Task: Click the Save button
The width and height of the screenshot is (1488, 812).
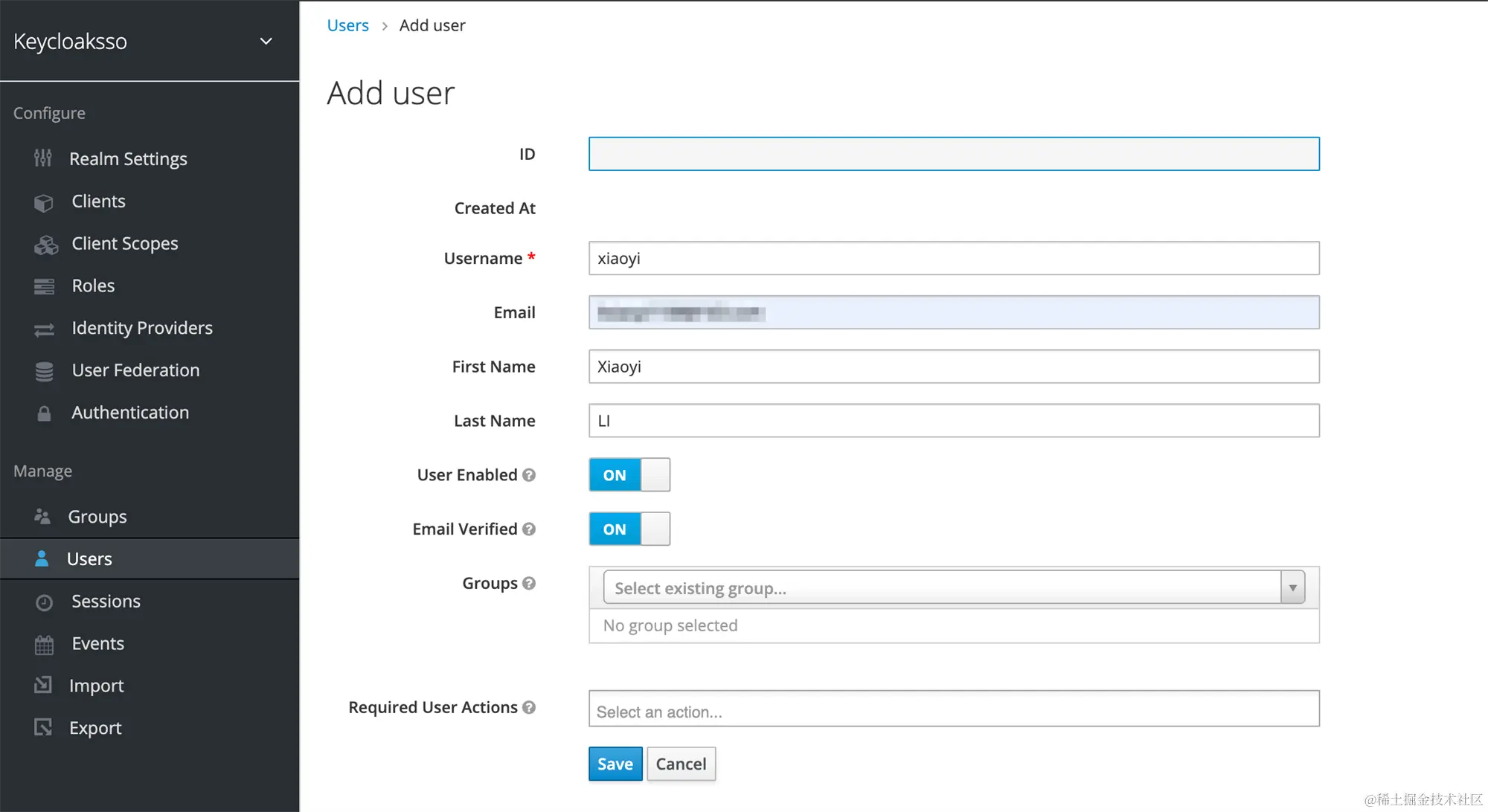Action: [615, 764]
